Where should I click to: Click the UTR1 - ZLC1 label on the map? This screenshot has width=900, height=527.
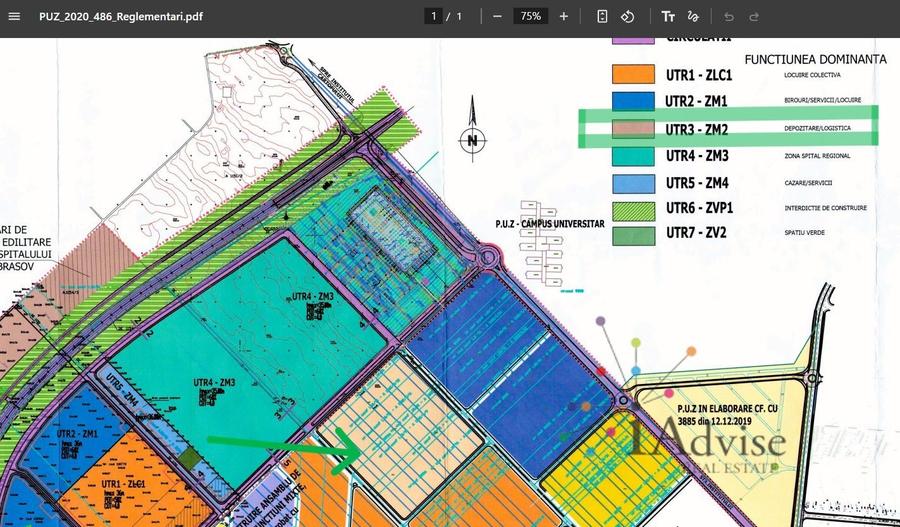pyautogui.click(x=123, y=485)
